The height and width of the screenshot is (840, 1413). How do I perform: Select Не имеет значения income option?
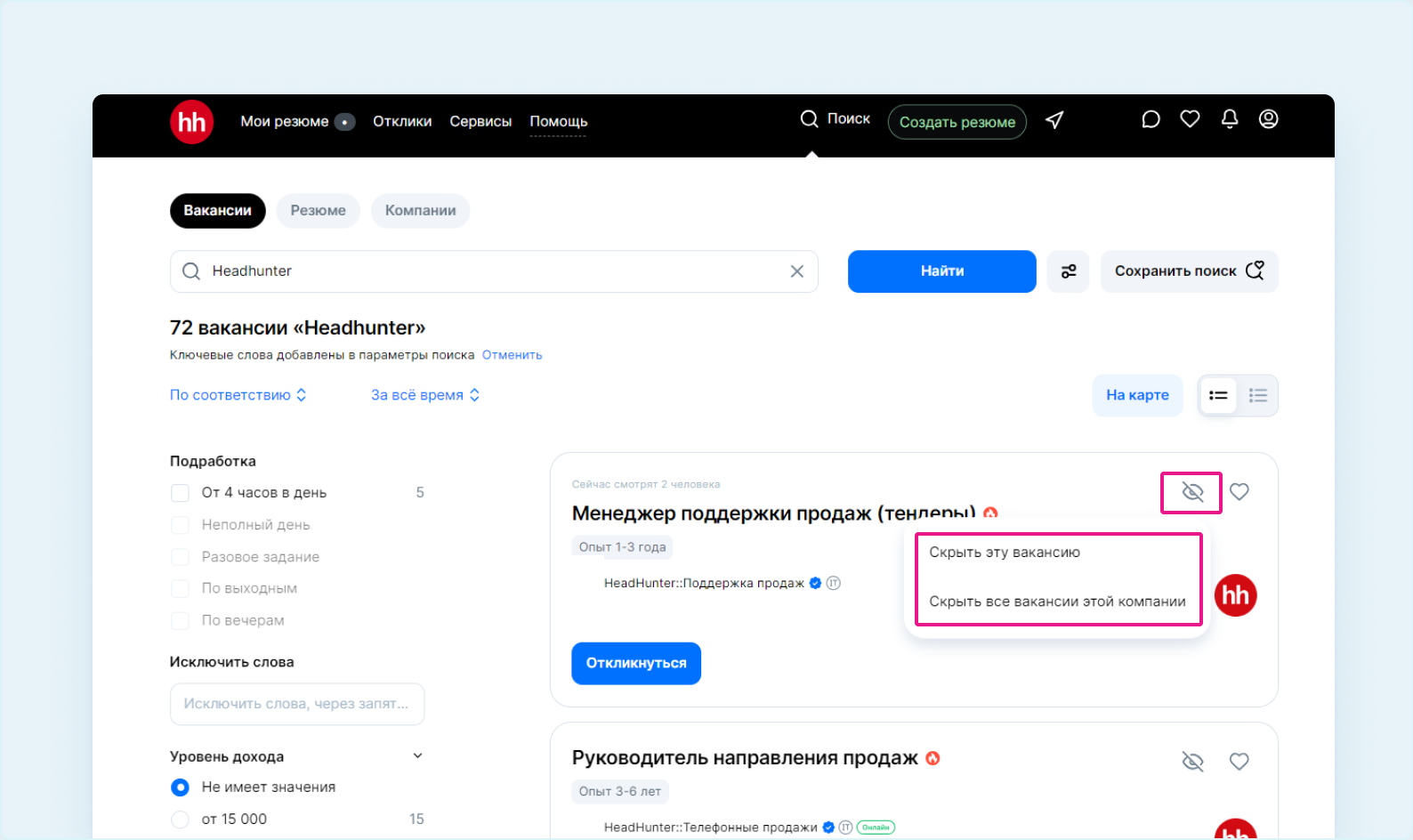180,787
